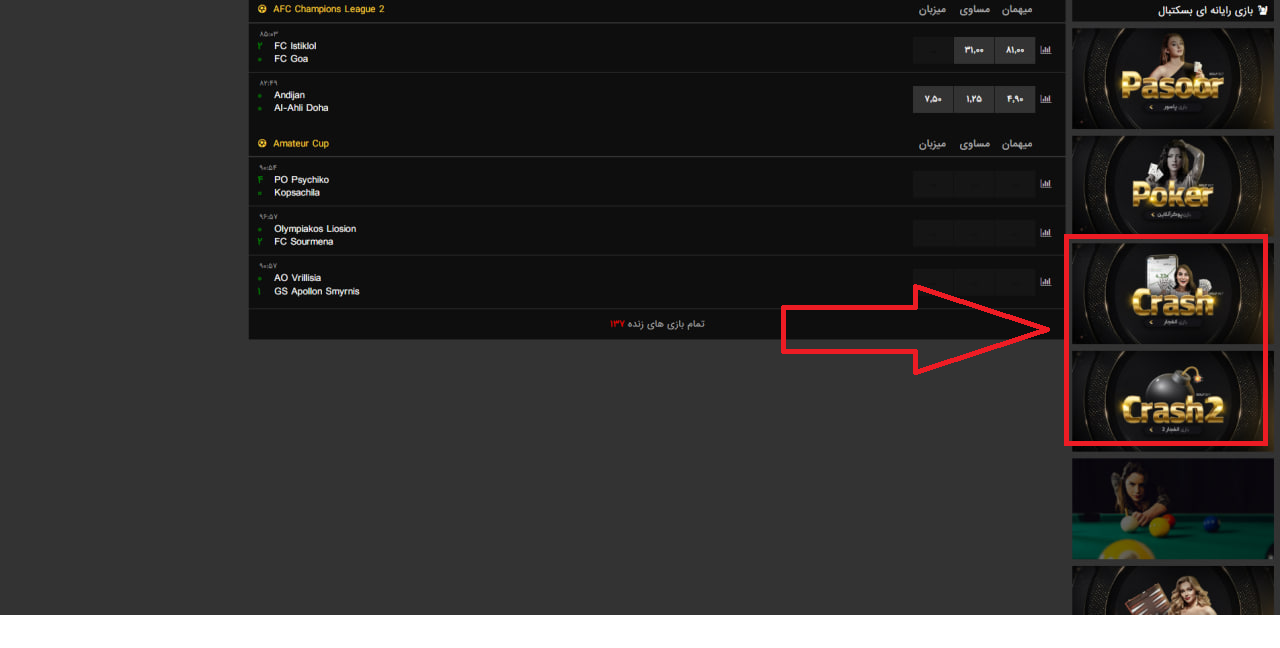
Task: Pick 7.50 odds on Andijan match
Action: tap(933, 99)
